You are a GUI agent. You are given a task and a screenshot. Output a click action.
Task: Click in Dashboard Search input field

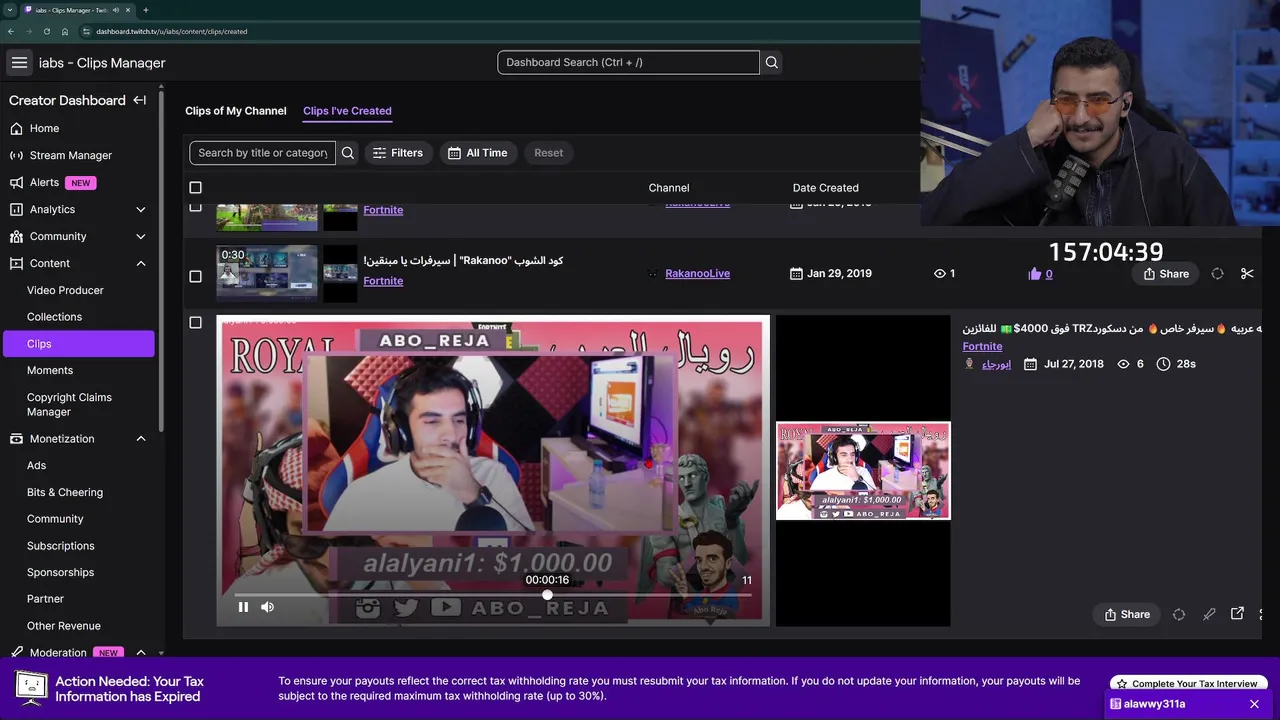(x=628, y=62)
